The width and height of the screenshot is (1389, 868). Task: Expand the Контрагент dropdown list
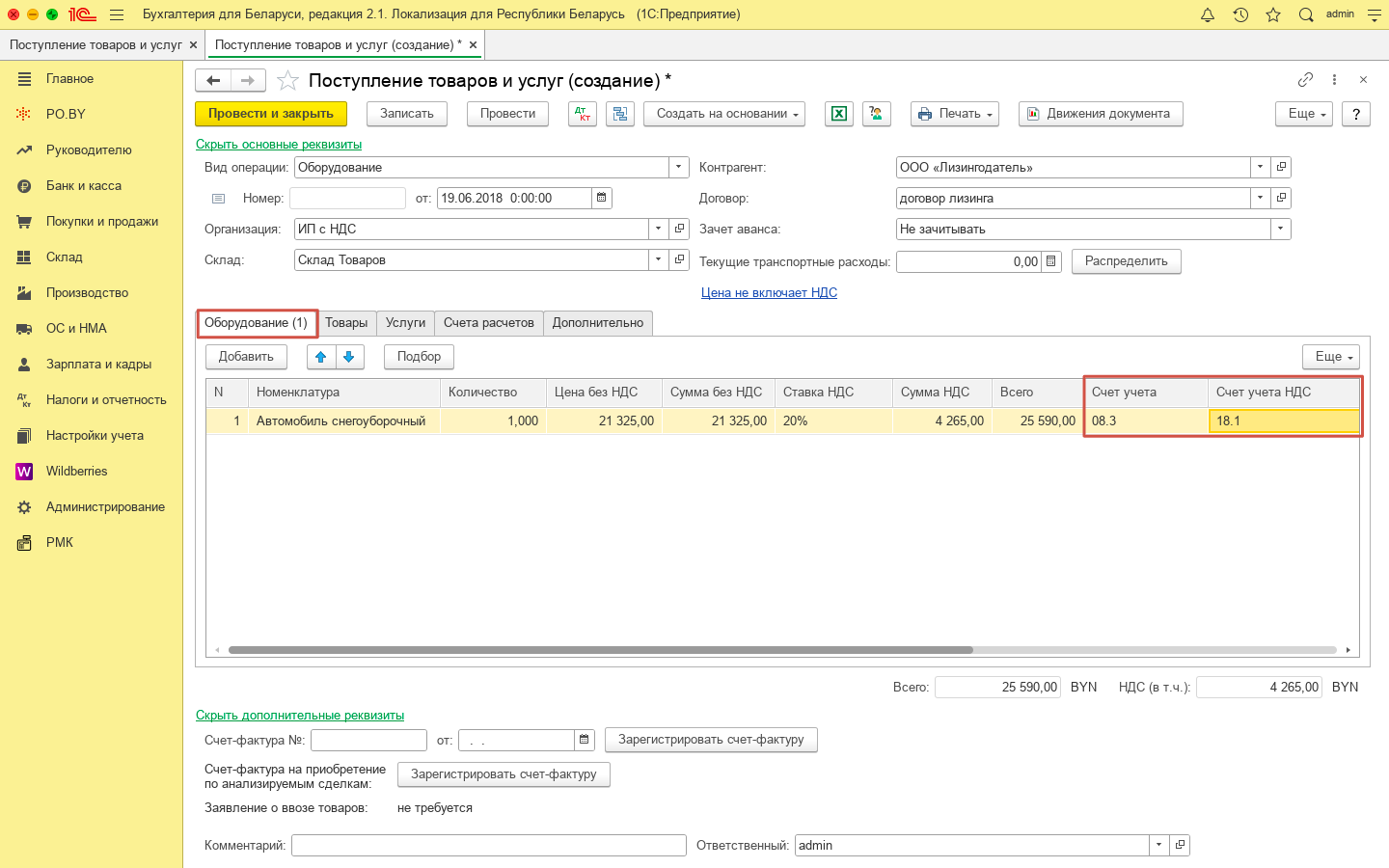point(1260,167)
